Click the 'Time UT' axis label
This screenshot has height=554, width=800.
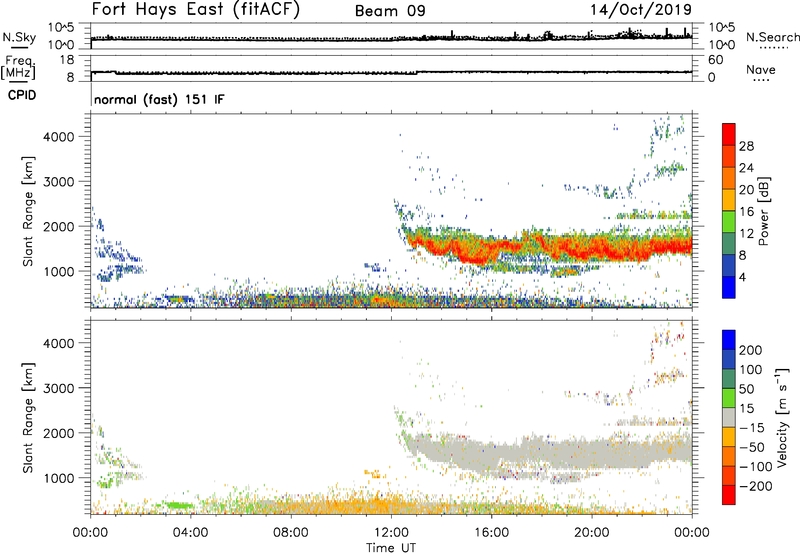[391, 547]
